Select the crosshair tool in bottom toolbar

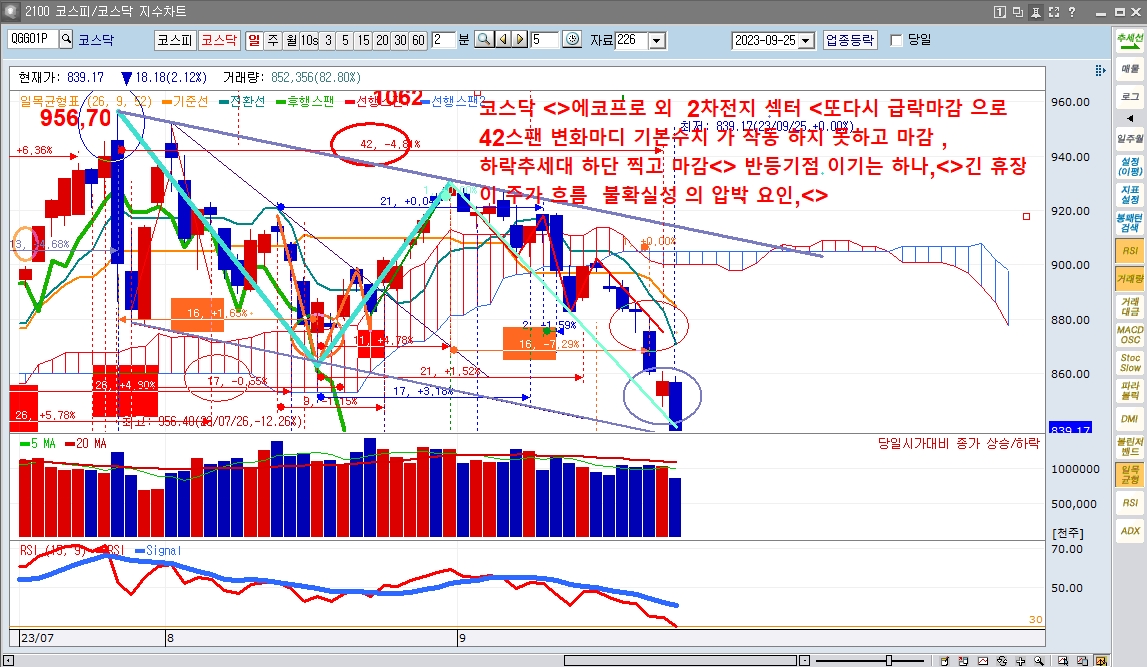pyautogui.click(x=1020, y=661)
